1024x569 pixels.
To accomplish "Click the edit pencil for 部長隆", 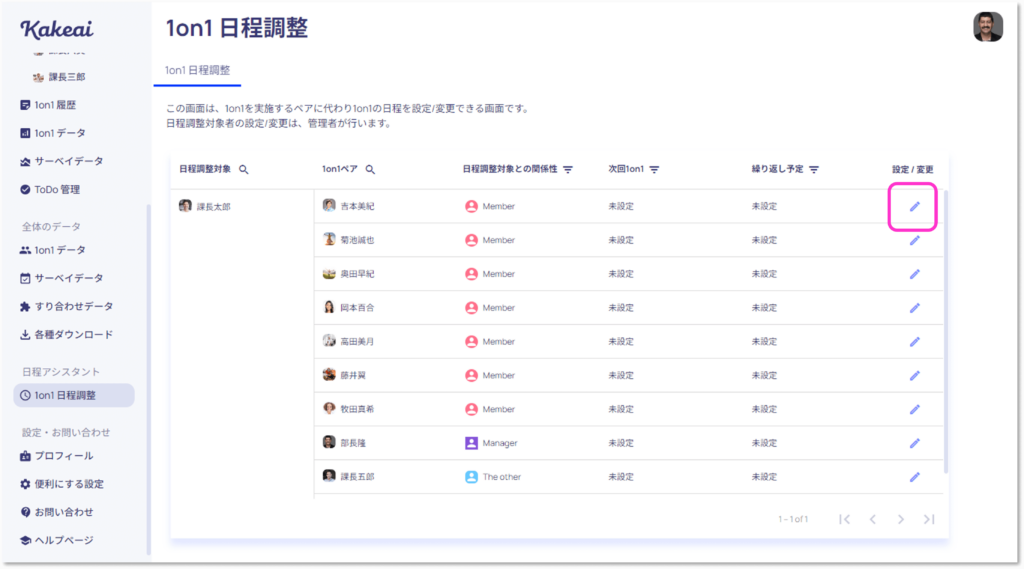I will point(914,443).
